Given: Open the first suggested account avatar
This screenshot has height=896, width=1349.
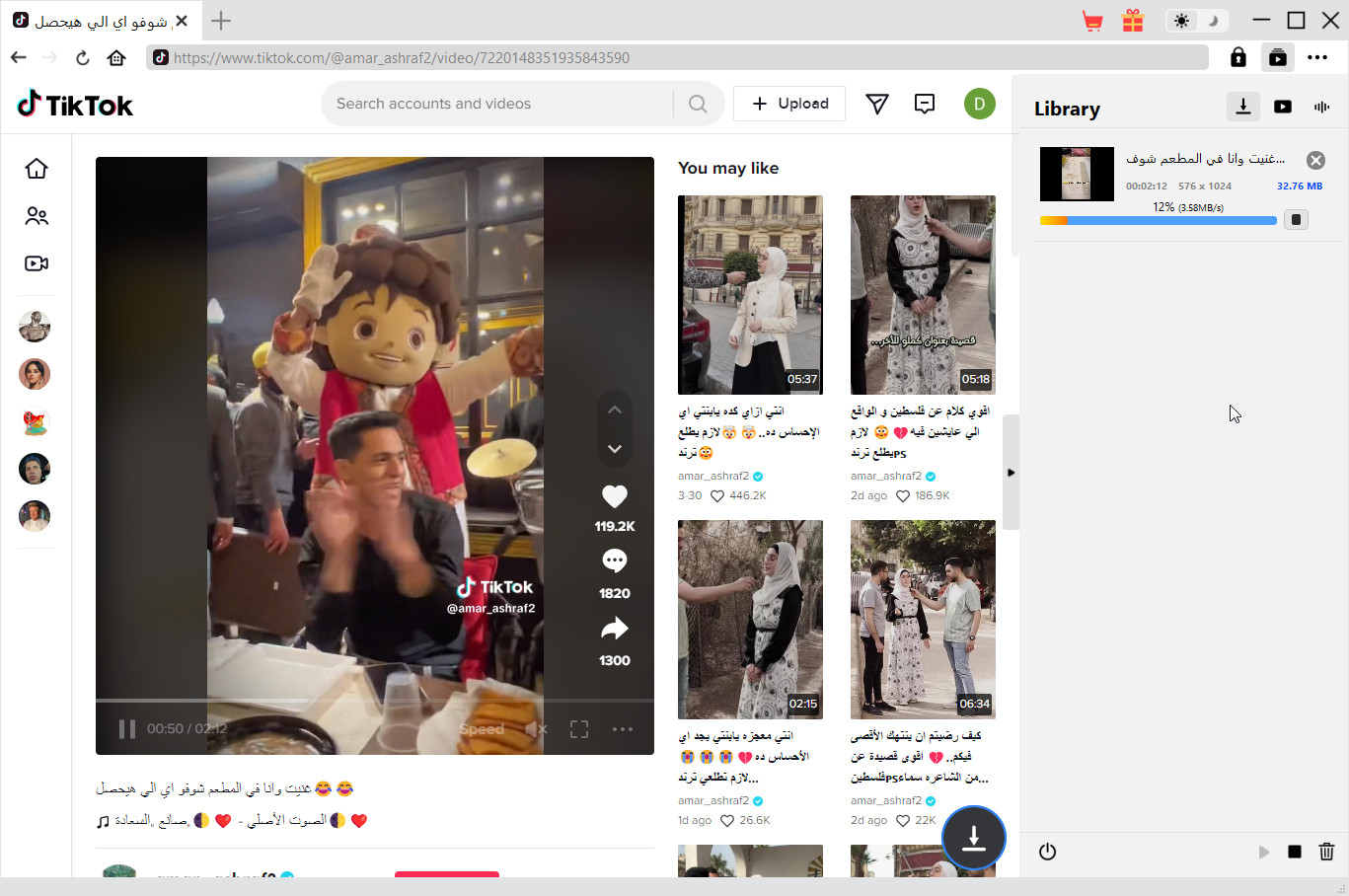Looking at the screenshot, I should 35,327.
